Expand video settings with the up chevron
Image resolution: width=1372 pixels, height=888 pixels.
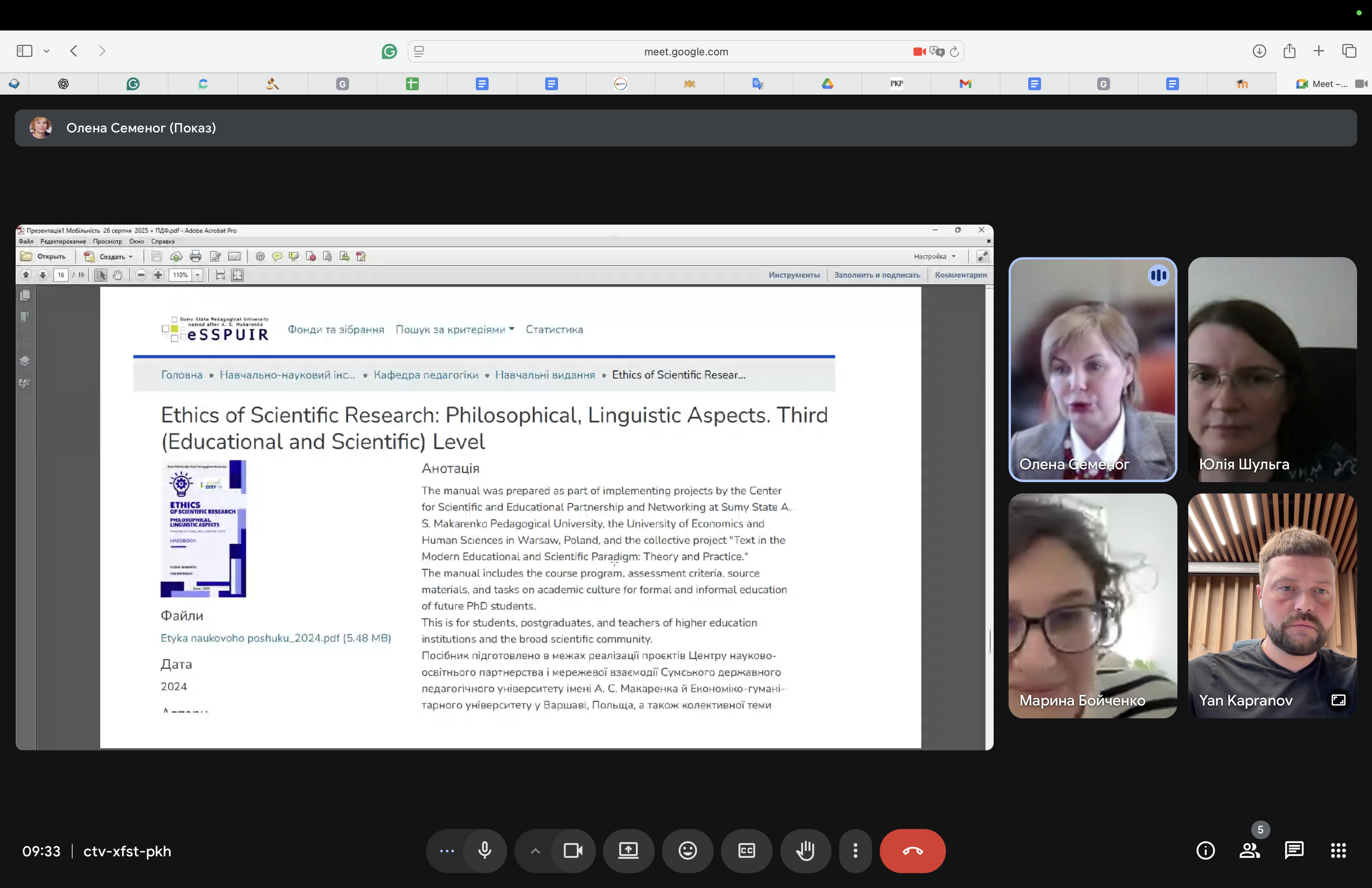point(535,851)
